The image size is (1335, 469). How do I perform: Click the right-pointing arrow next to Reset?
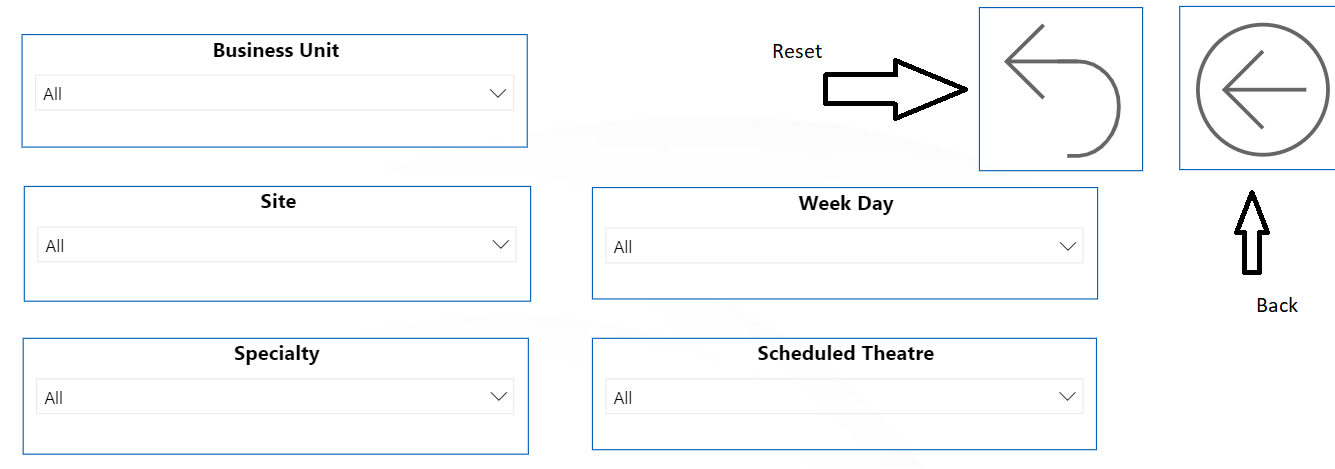895,90
